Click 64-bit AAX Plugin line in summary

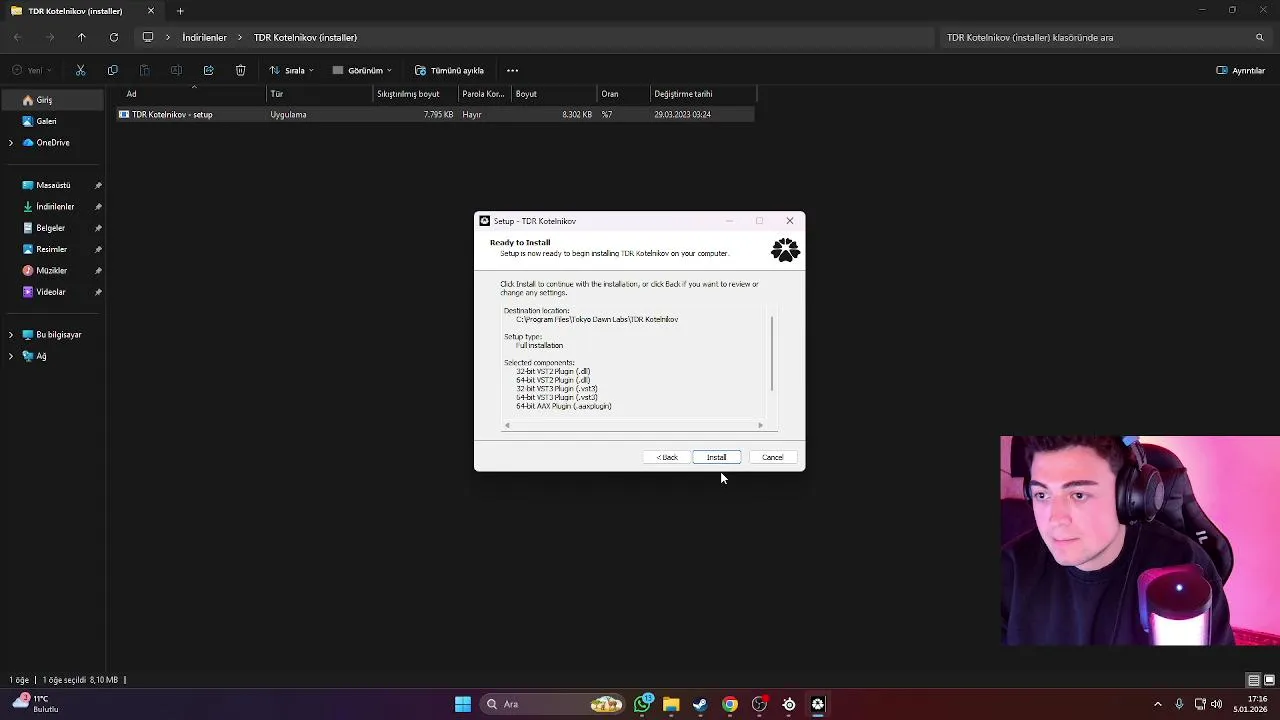tap(564, 406)
